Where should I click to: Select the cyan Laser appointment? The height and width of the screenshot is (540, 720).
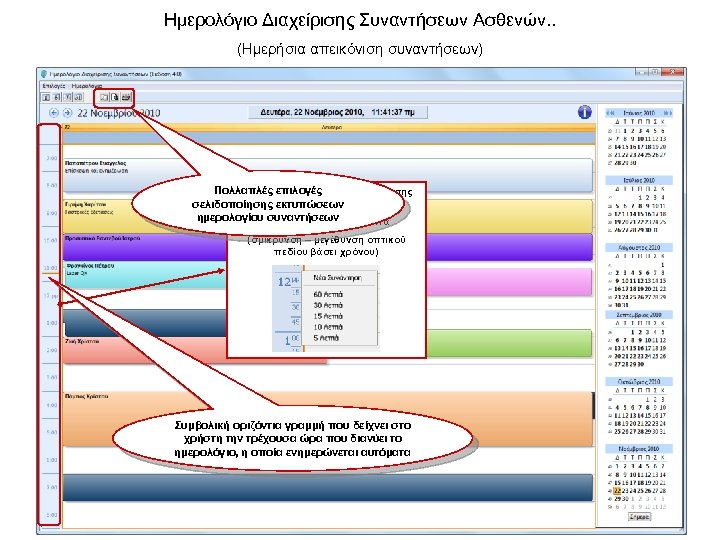(144, 275)
